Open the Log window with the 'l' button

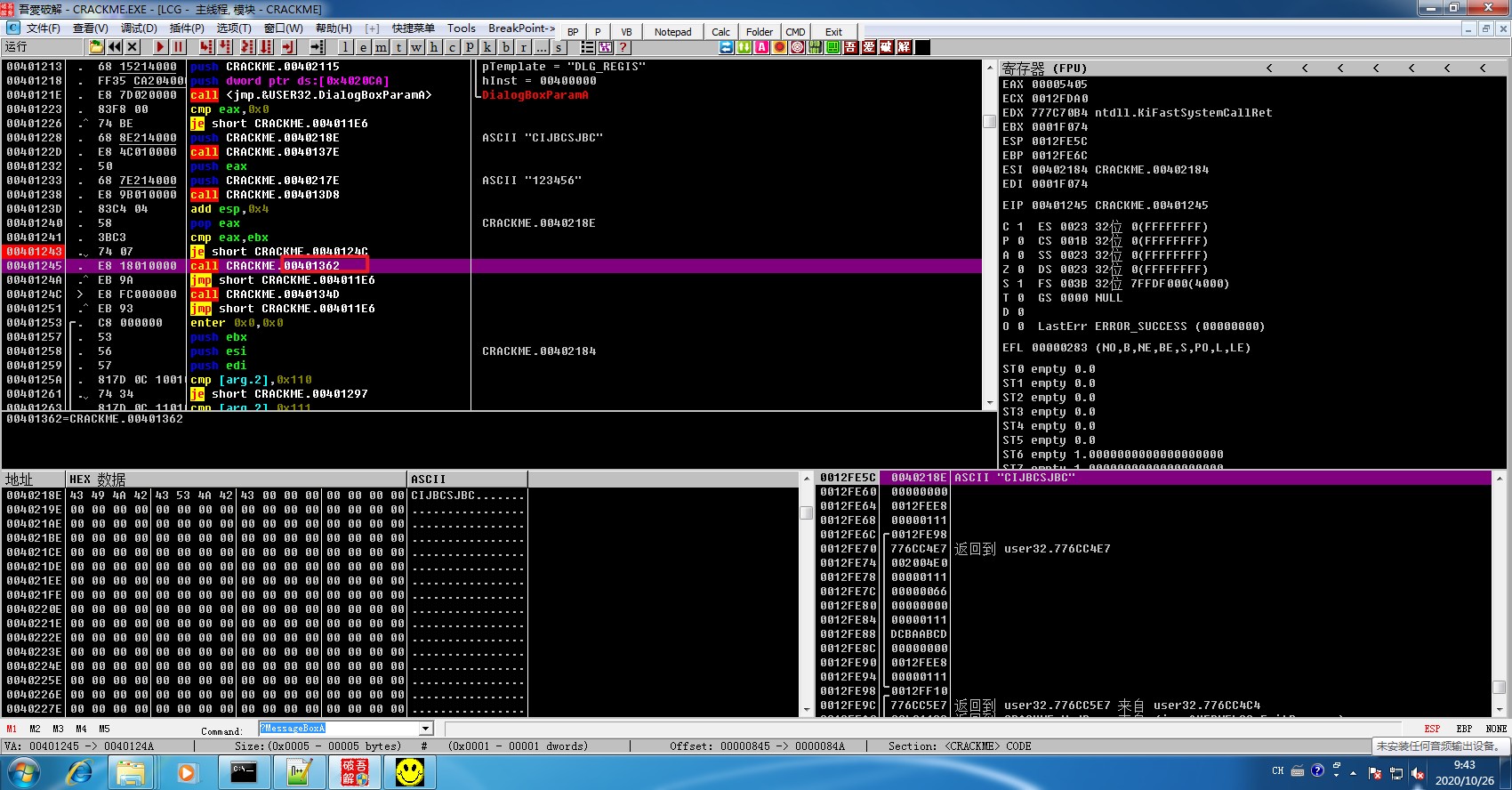[345, 47]
